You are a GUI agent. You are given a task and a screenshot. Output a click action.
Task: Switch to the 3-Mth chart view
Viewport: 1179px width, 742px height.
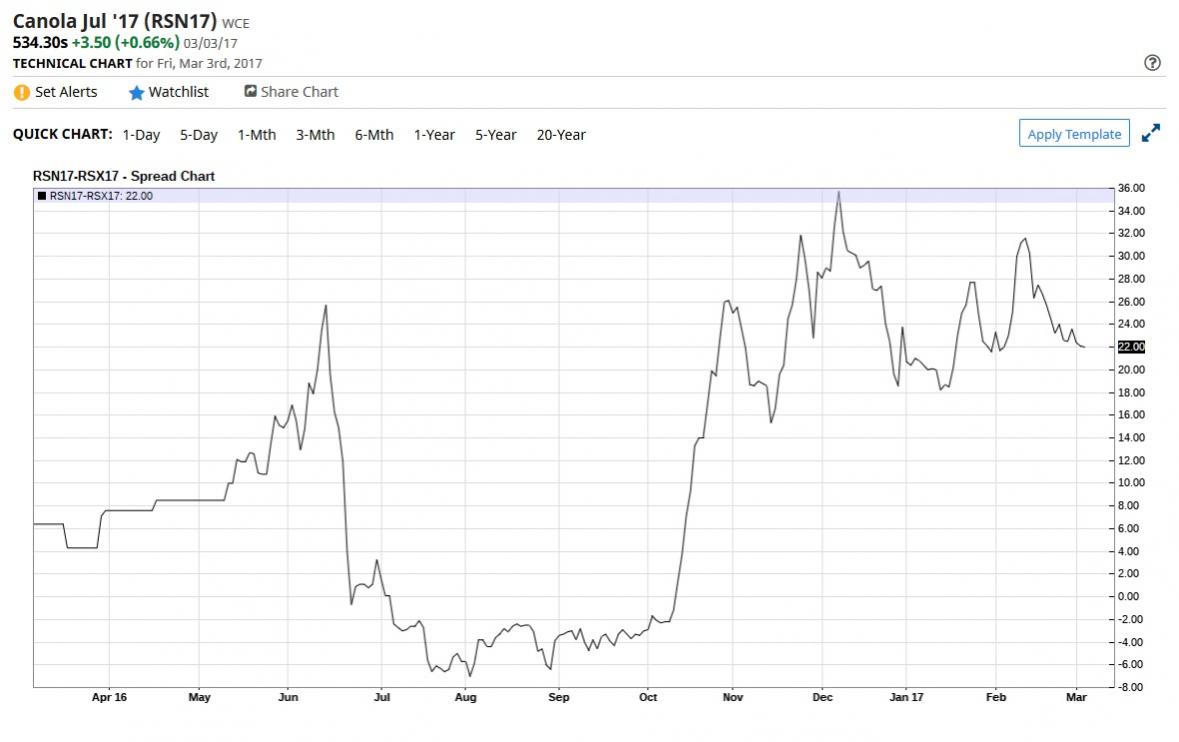[315, 135]
